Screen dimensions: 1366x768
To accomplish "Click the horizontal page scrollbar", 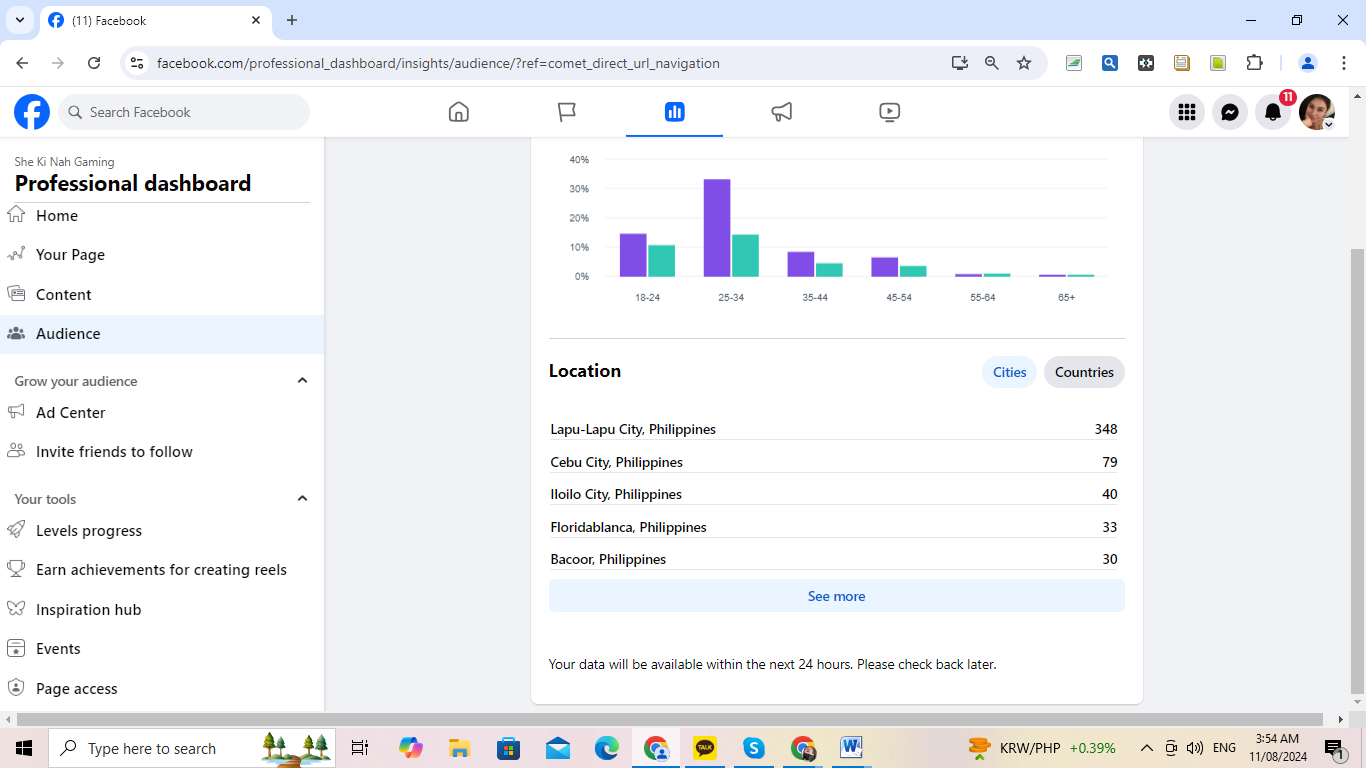I will coord(670,719).
